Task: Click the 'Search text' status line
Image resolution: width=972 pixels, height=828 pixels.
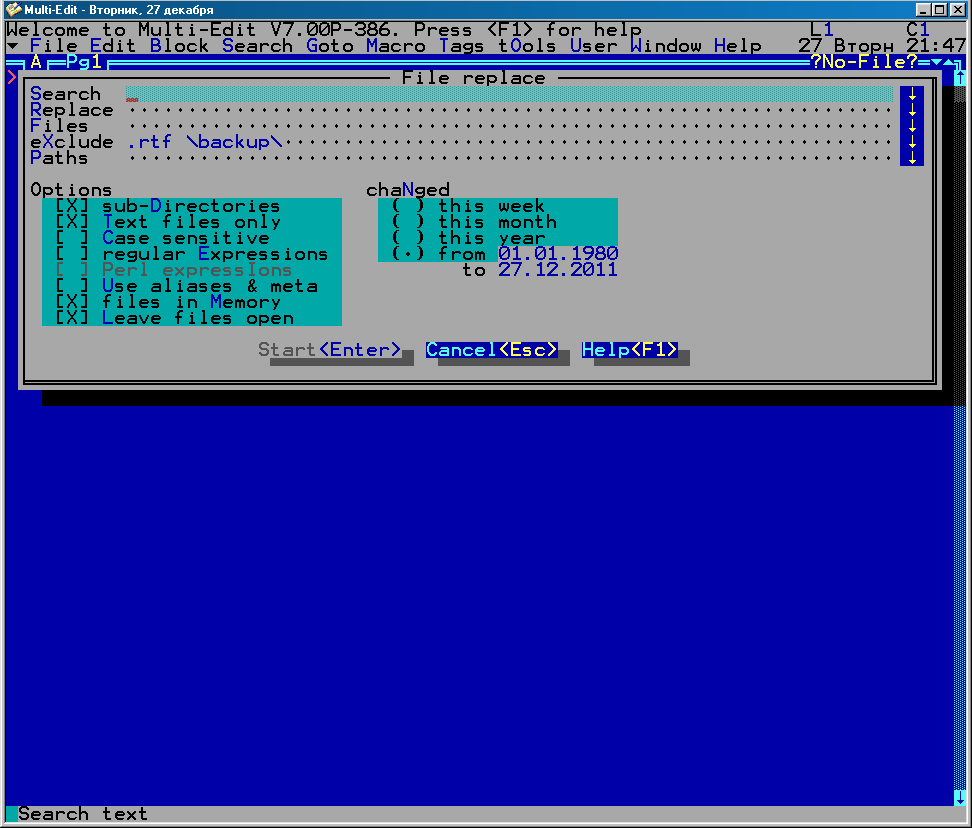Action: coord(83,814)
